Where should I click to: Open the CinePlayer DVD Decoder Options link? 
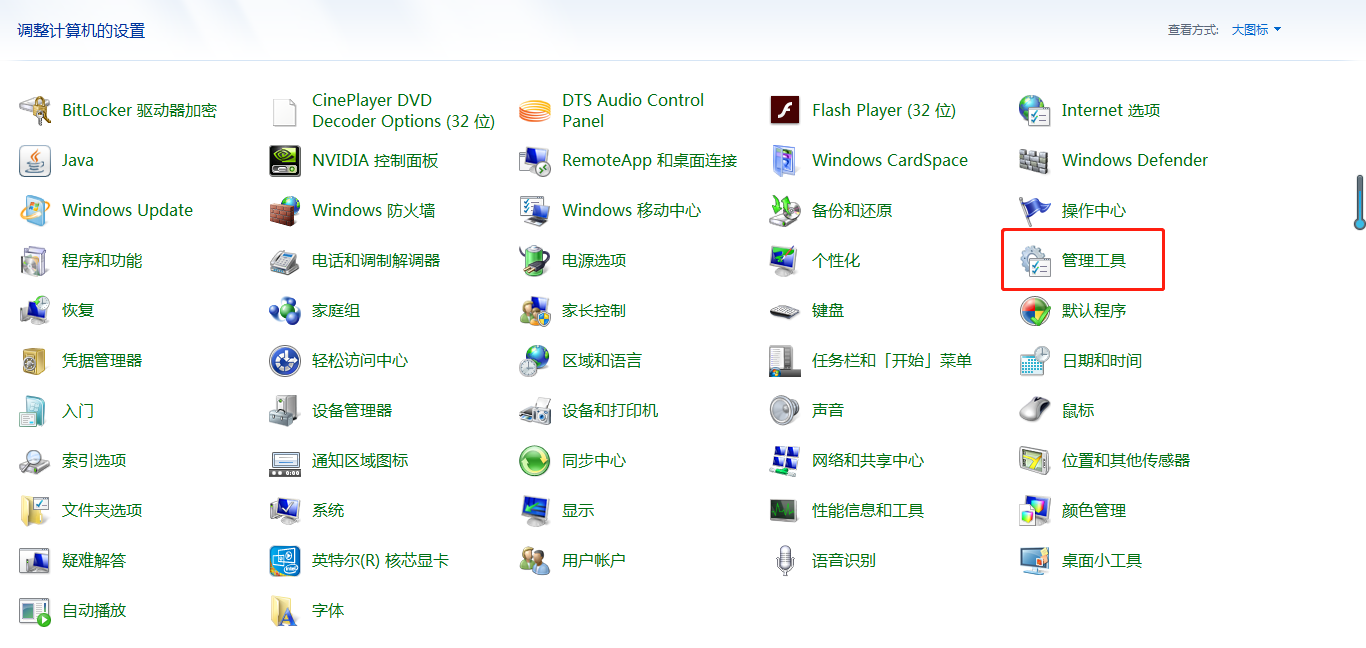pyautogui.click(x=404, y=111)
